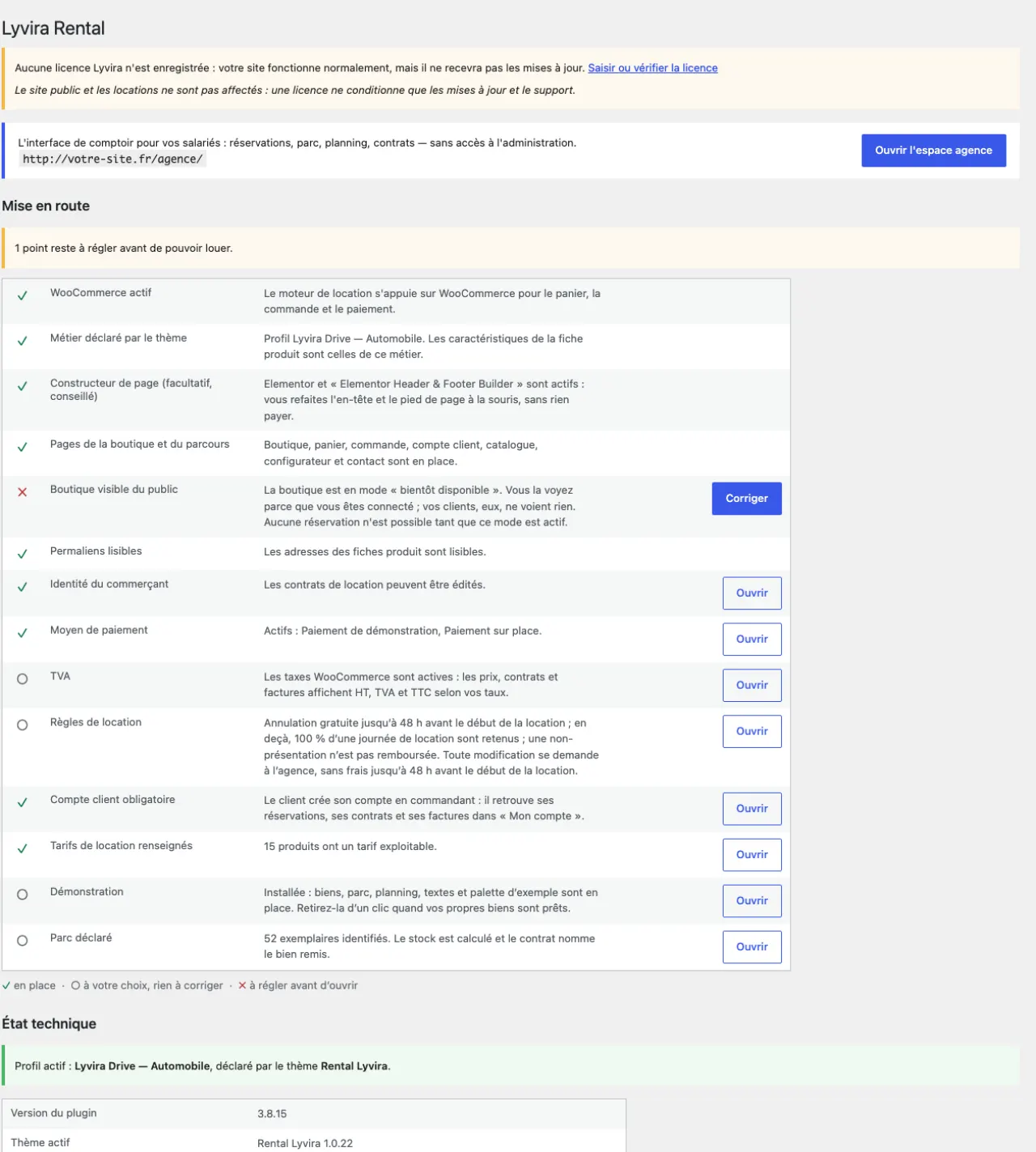
Task: Click the legend text 'à votre choix, rien à corriger'
Action: (153, 986)
